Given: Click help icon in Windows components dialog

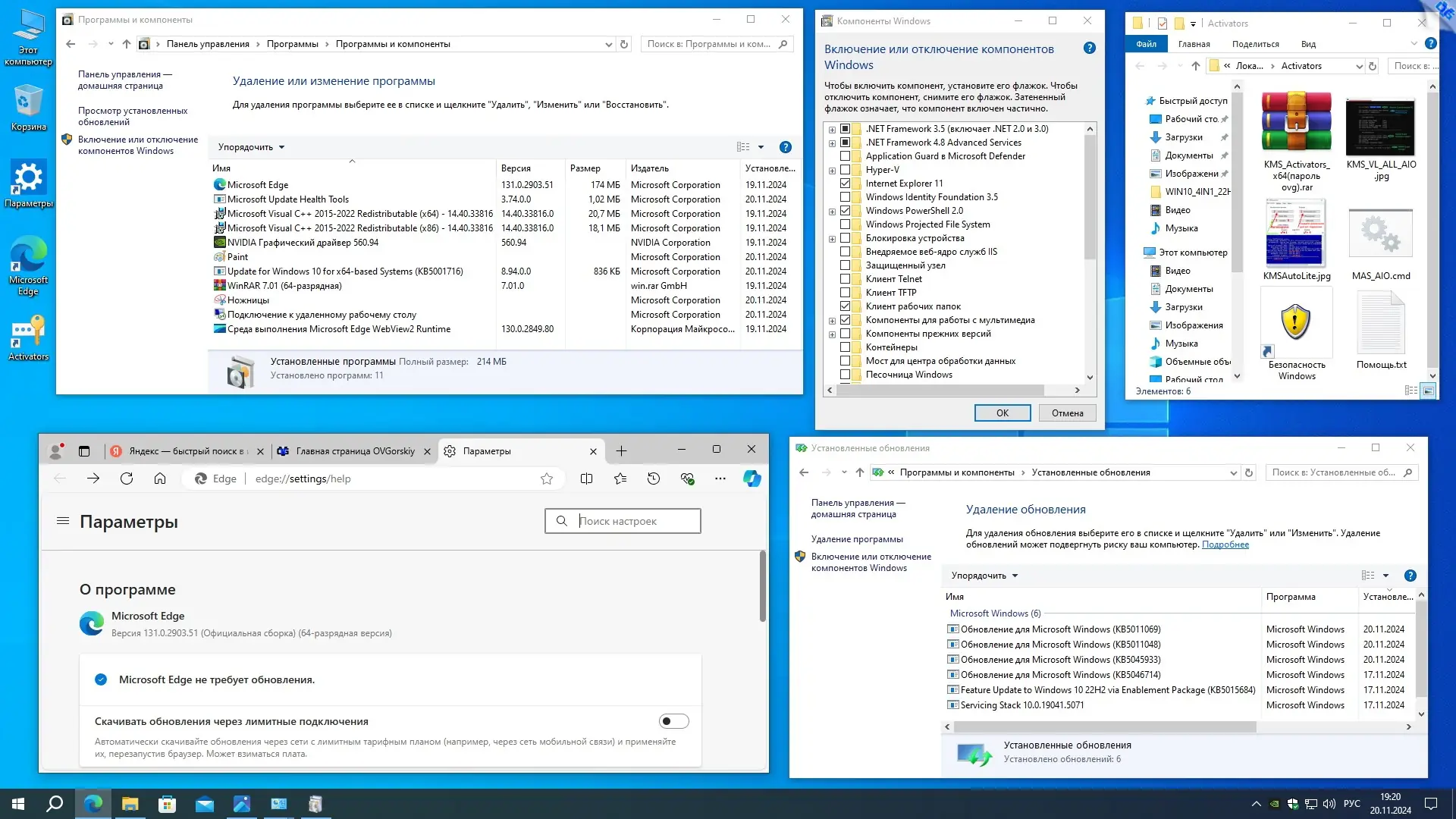Looking at the screenshot, I should [x=1089, y=48].
